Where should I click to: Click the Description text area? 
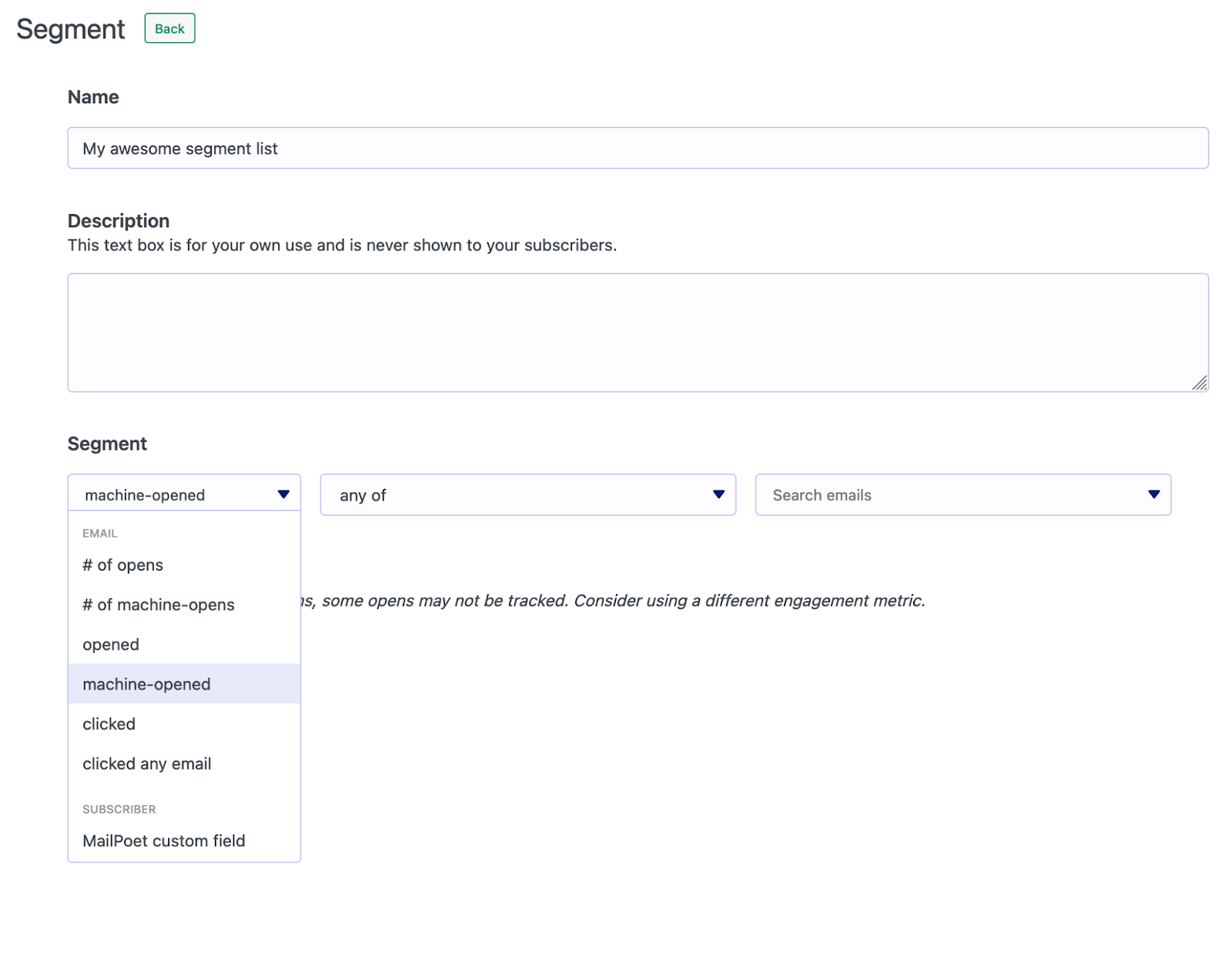click(638, 333)
